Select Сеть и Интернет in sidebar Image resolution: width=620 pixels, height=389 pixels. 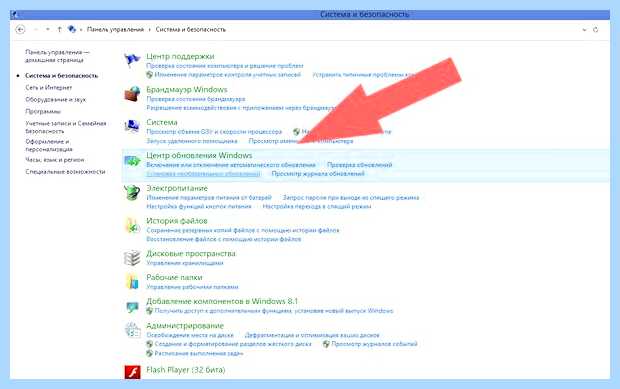49,87
